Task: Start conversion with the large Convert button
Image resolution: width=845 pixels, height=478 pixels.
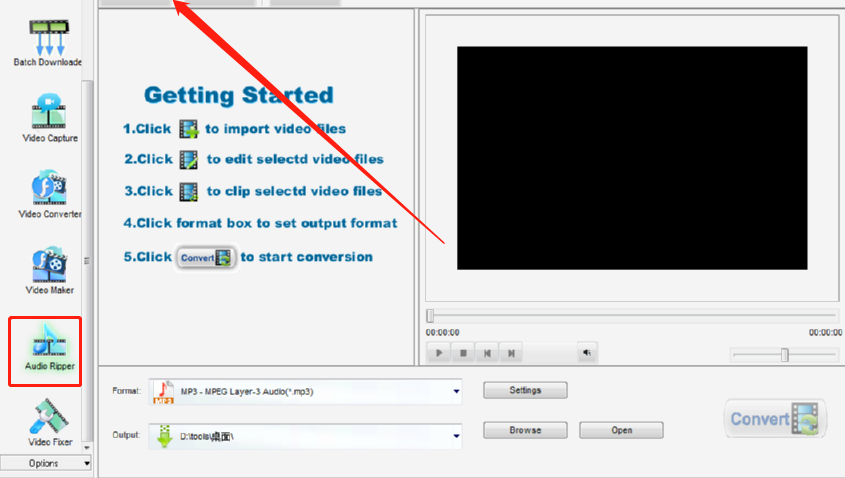Action: (775, 419)
